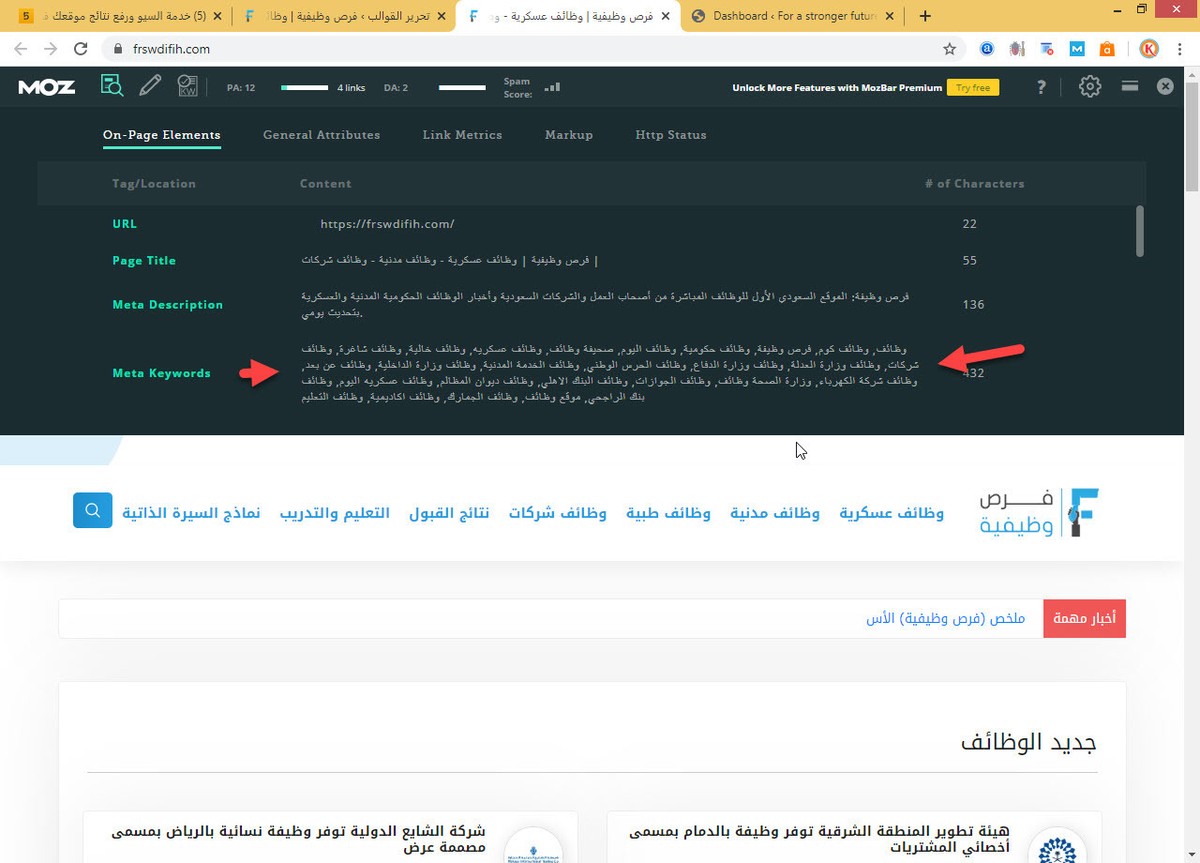Click the MozBar panel vertical scrollbar
This screenshot has width=1200, height=863.
(x=1140, y=232)
